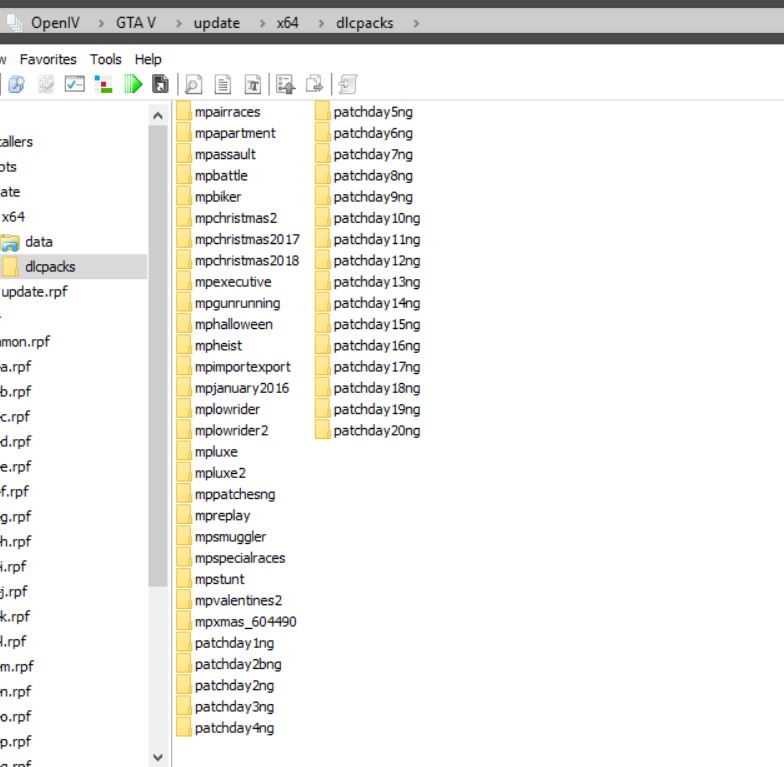Expand the chevron after dlcpacks in breadcrumb
The height and width of the screenshot is (767, 784).
pyautogui.click(x=416, y=23)
